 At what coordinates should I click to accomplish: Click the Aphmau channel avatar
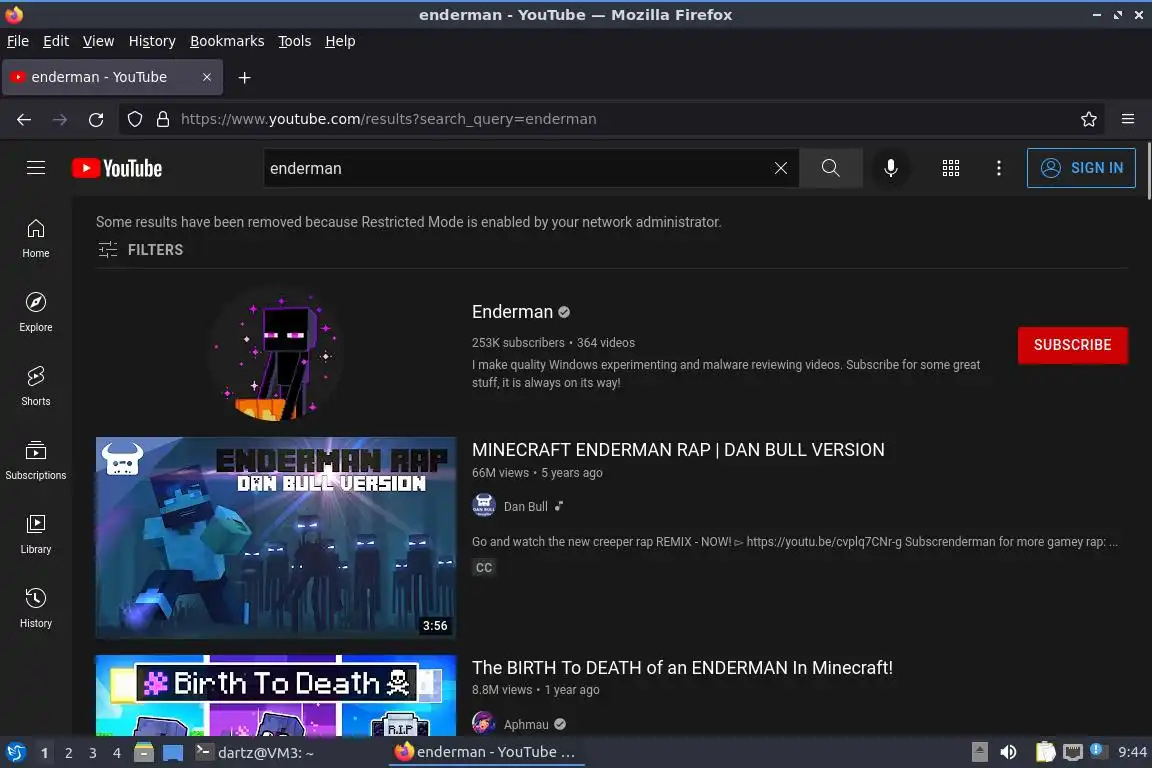tap(483, 724)
